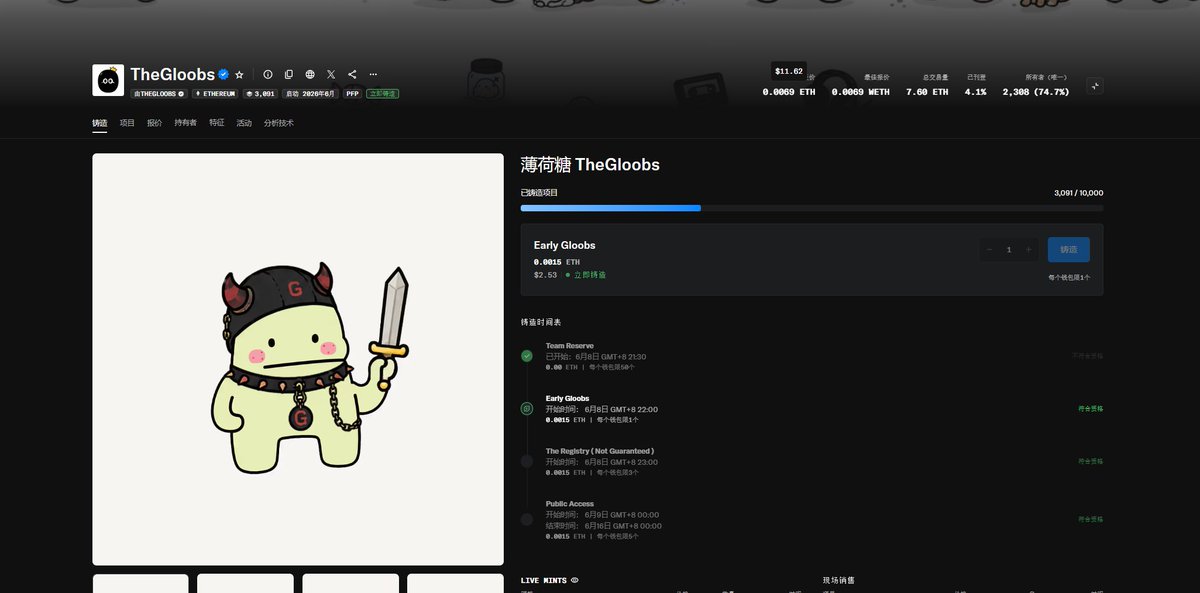Click the 薄荷糖 TheGloobs heading

[590, 165]
